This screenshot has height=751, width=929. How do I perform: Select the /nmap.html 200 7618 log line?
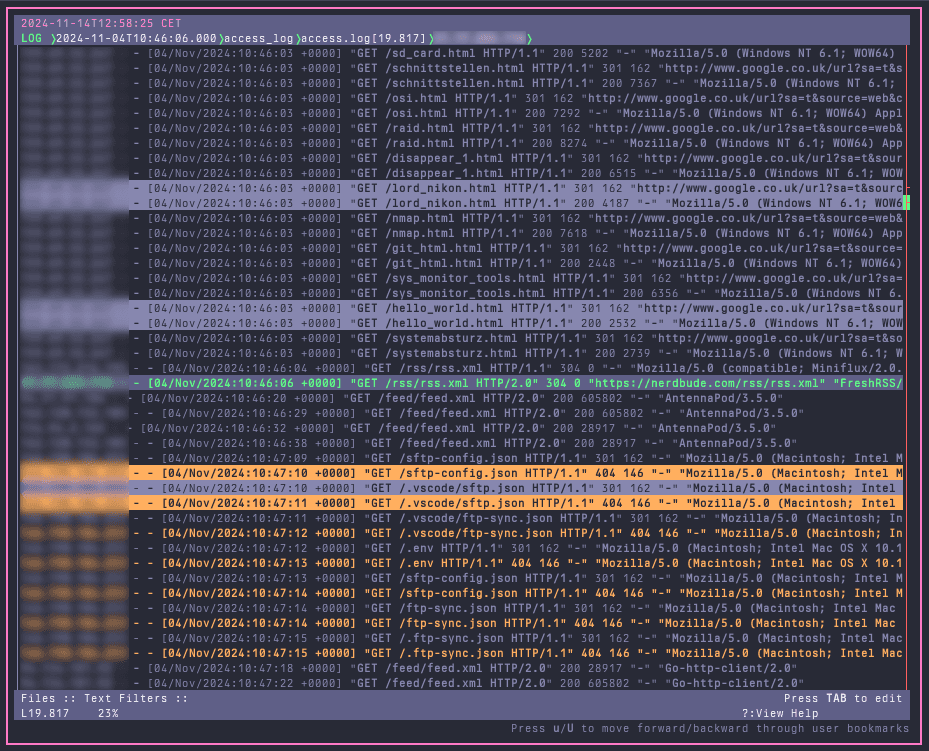point(520,233)
